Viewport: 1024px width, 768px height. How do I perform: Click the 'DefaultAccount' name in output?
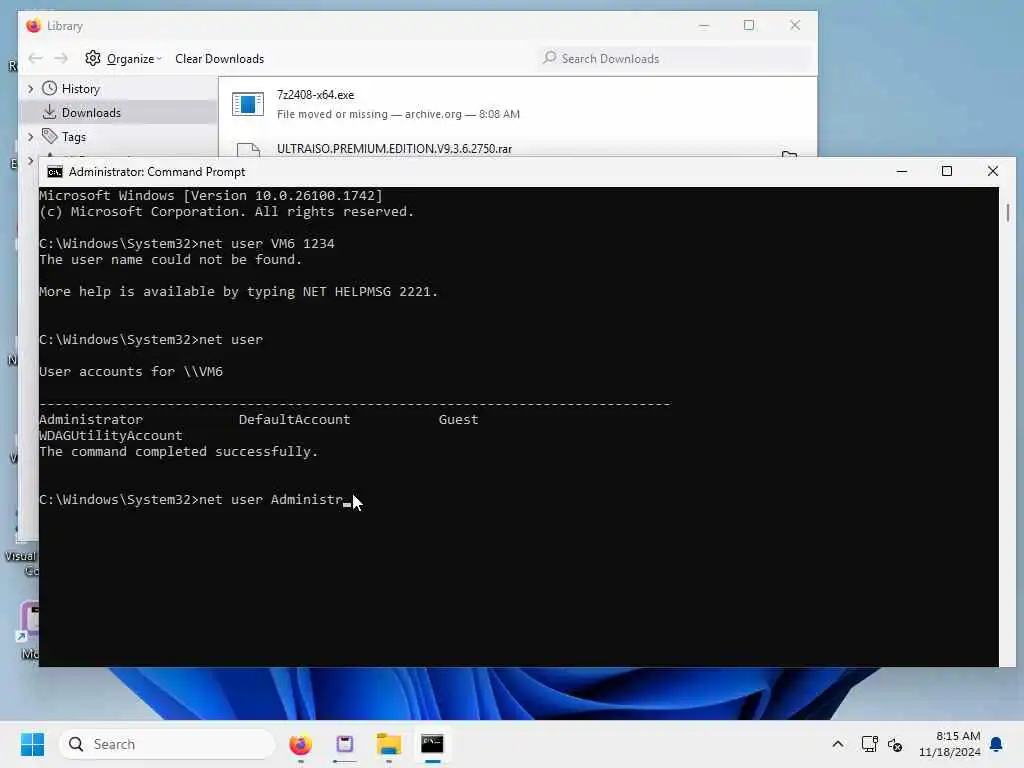[295, 419]
